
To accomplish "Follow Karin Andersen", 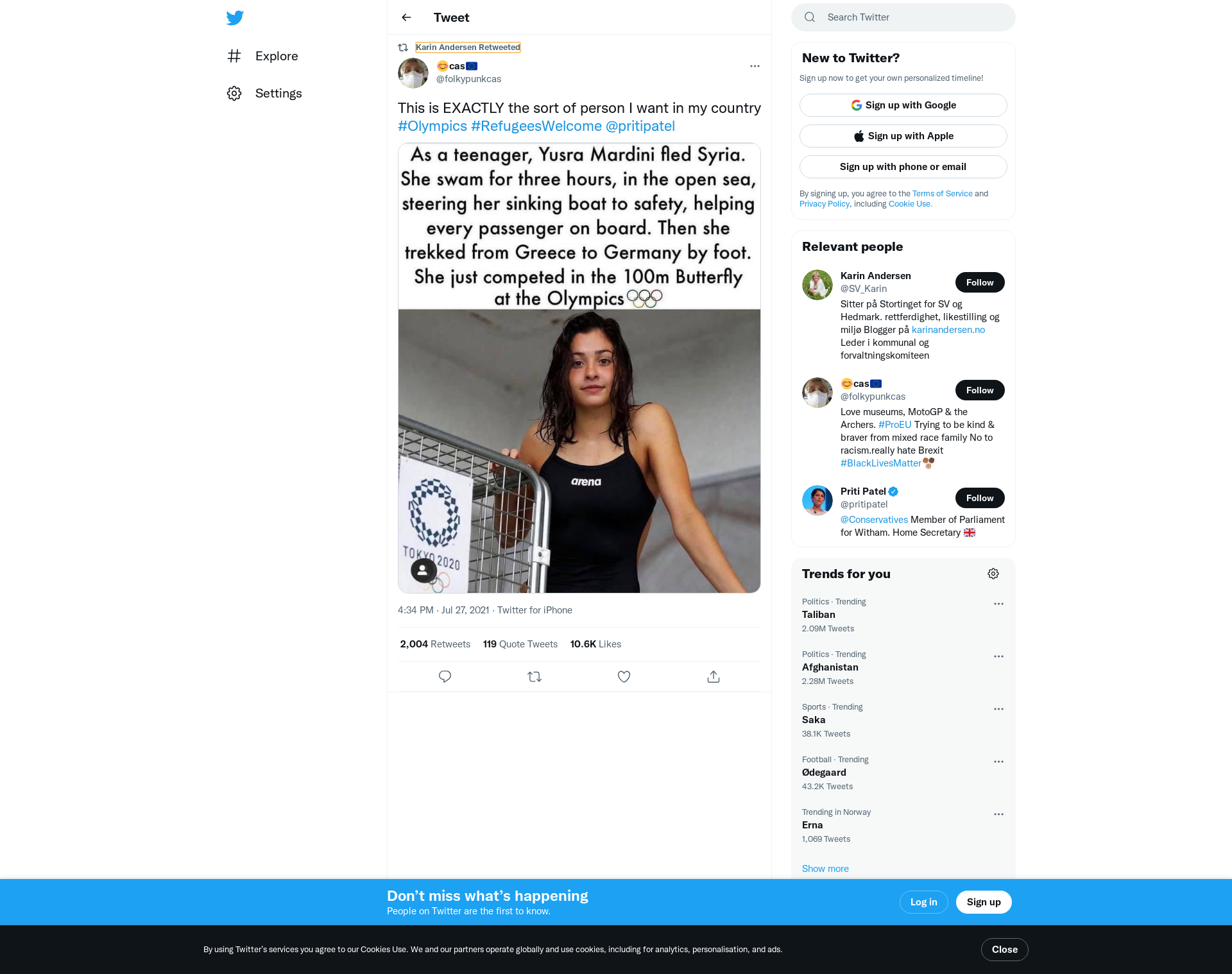I will (980, 282).
